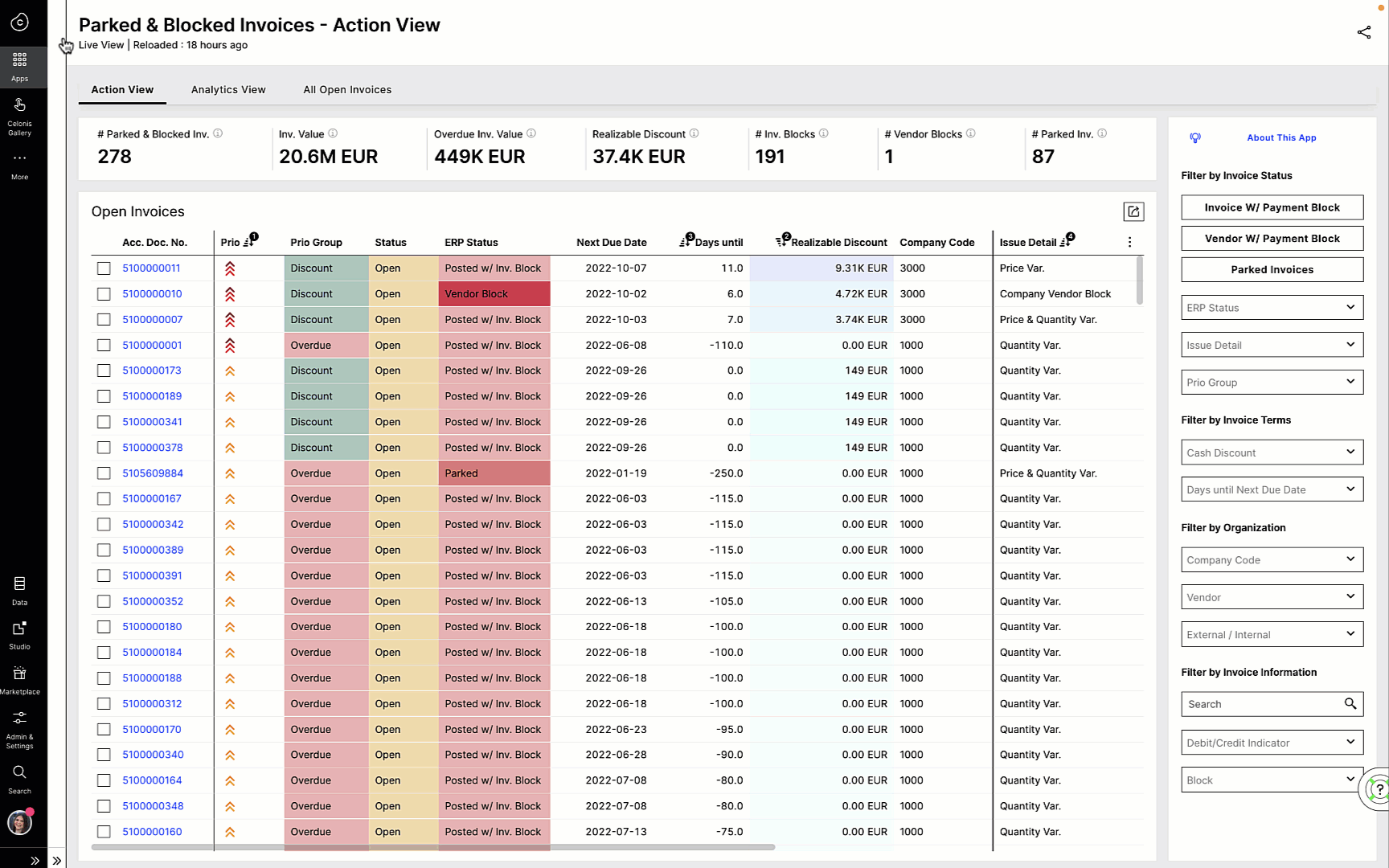Screen dimensions: 1389x868
Task: Check the box for invoice 5100000007
Action: 104,320
